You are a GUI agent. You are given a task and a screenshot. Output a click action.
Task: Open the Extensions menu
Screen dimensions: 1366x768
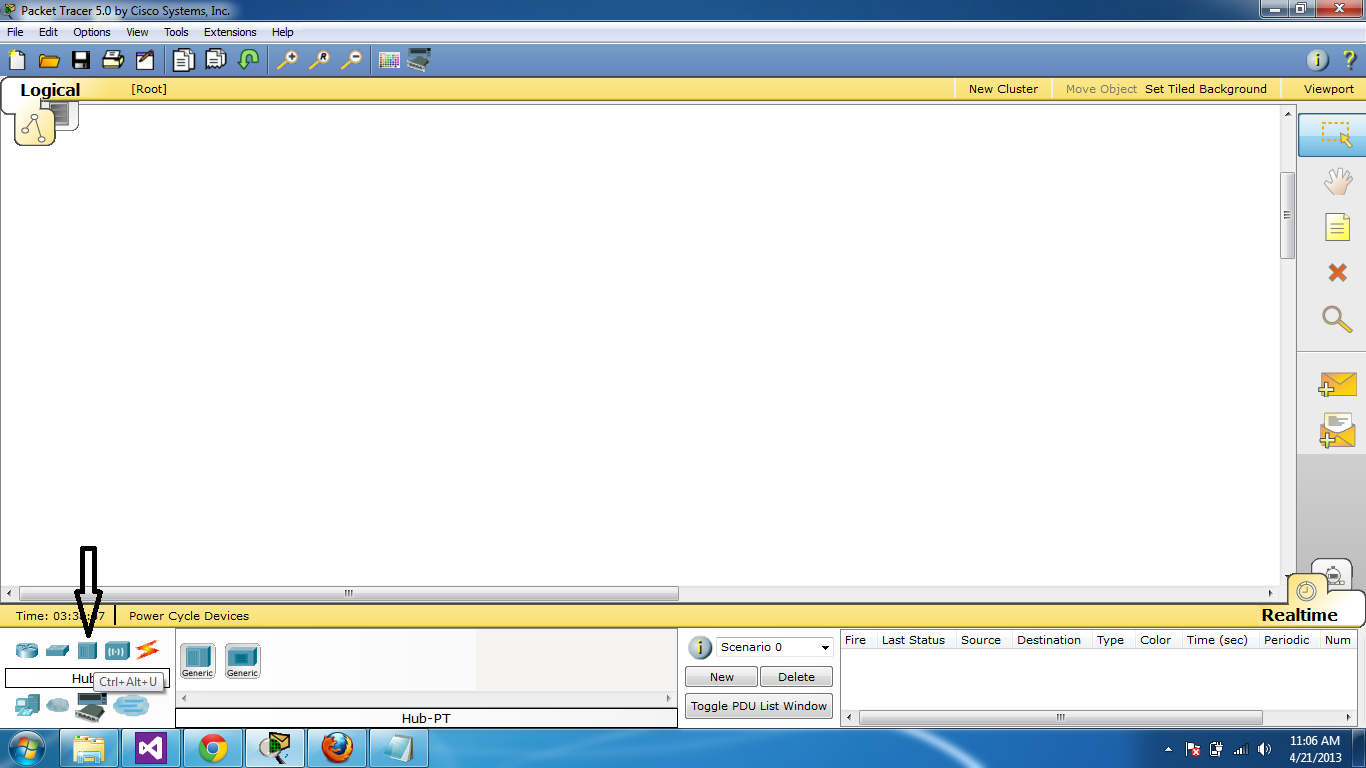[x=230, y=31]
